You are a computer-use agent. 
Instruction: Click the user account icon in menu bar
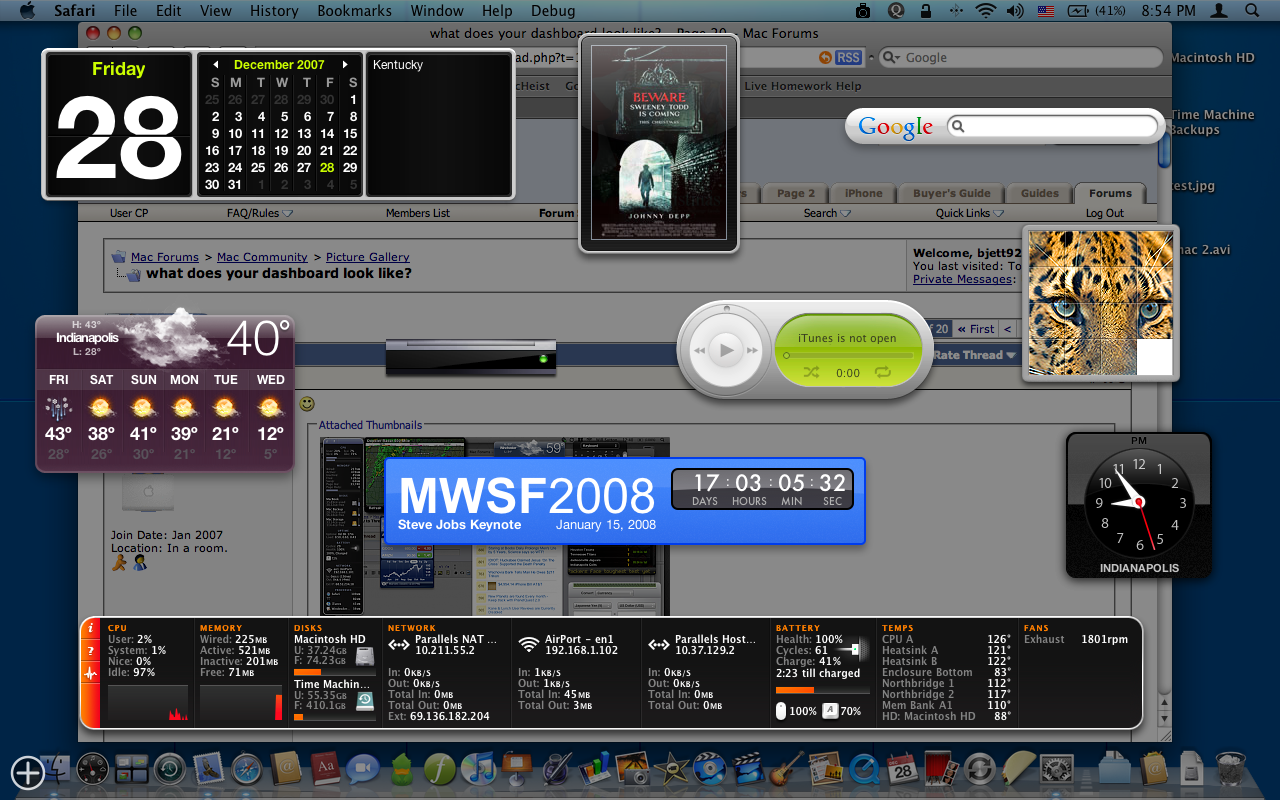(x=1219, y=11)
